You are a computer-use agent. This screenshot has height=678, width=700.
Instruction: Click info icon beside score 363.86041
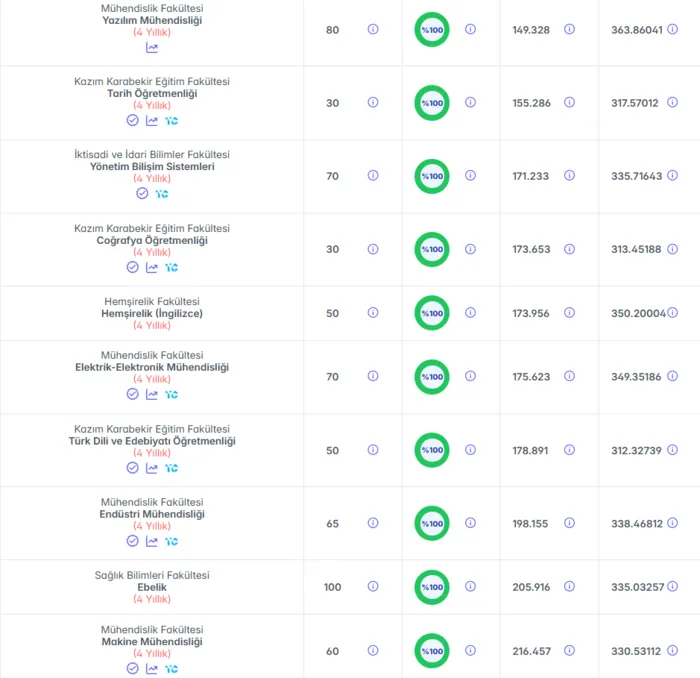click(x=672, y=29)
